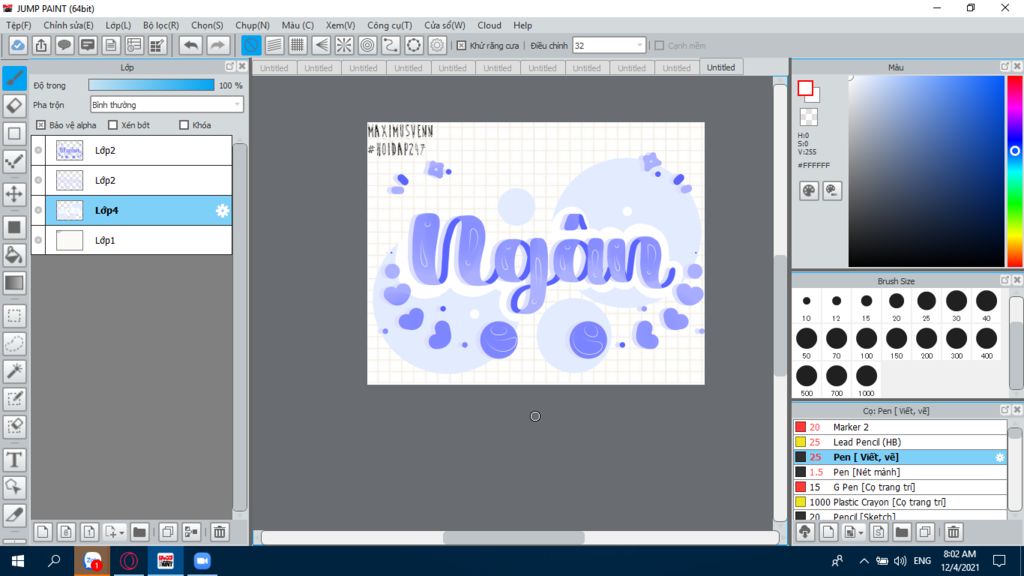1024x576 pixels.
Task: Toggle Cạnh mềm checkbox
Action: click(x=660, y=46)
